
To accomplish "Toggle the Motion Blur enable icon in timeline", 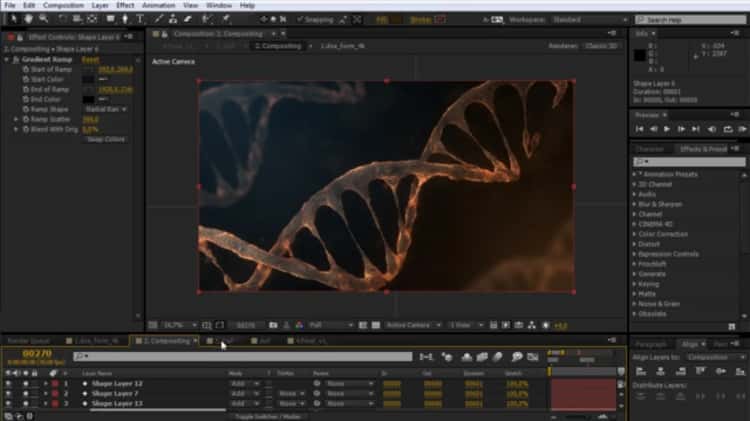I will [497, 357].
